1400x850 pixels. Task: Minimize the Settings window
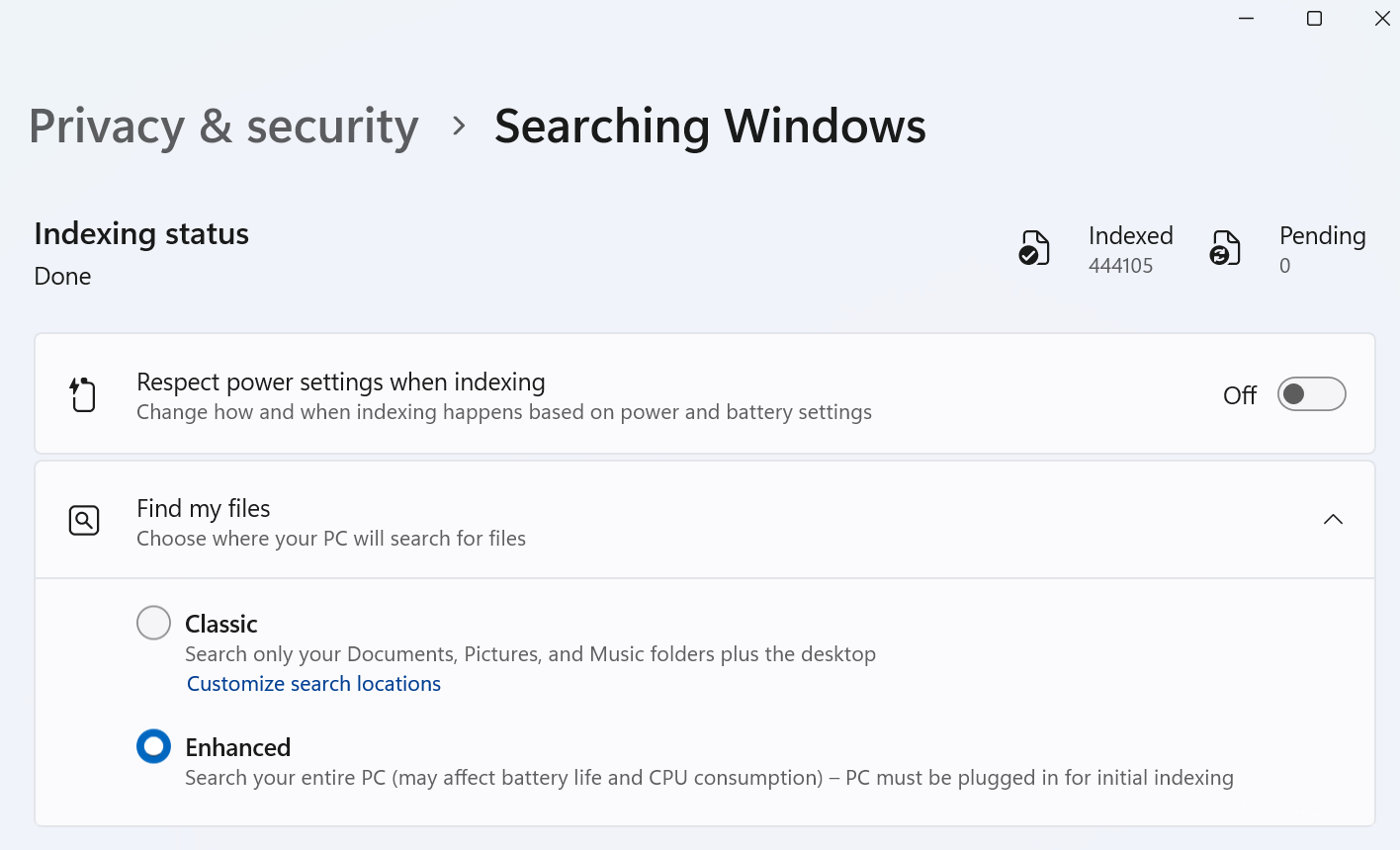point(1246,19)
